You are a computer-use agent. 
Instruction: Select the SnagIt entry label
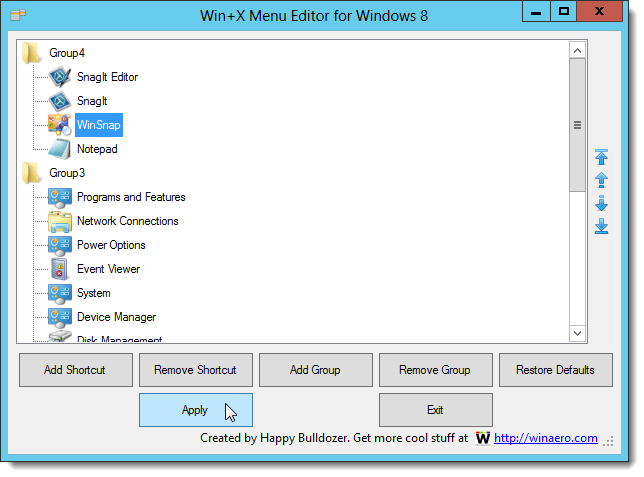click(x=92, y=101)
